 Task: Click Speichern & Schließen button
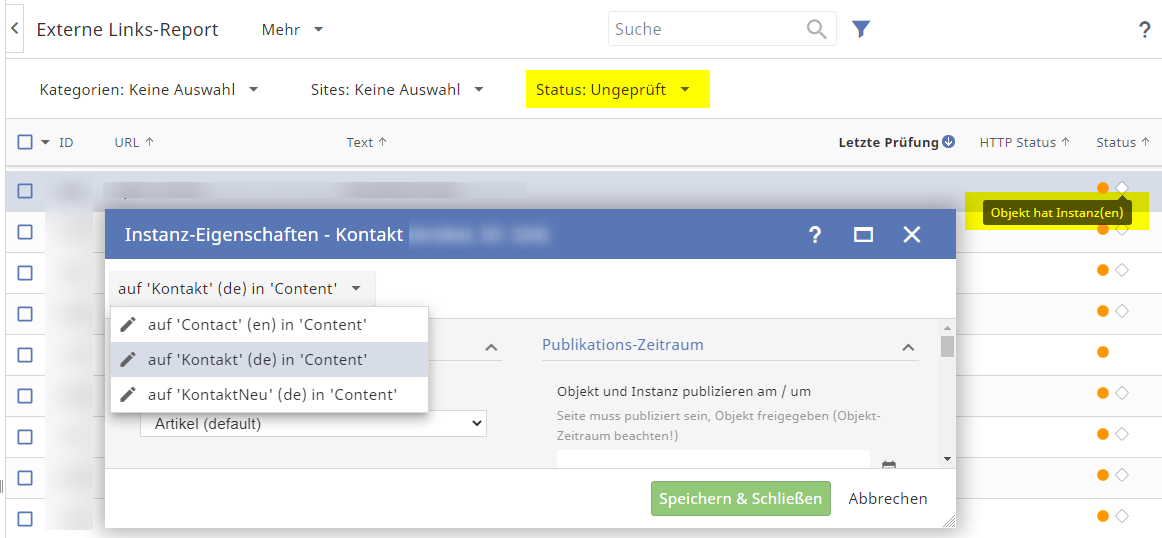pyautogui.click(x=740, y=498)
